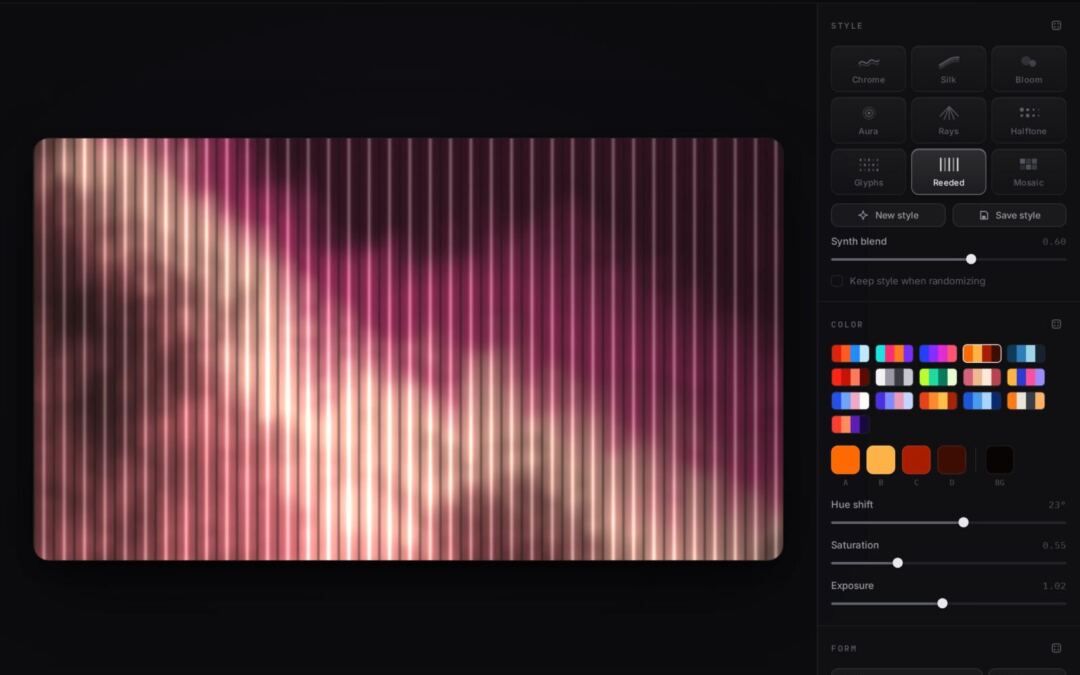Switch to the Glyphs style
This screenshot has width=1080, height=675.
(868, 172)
